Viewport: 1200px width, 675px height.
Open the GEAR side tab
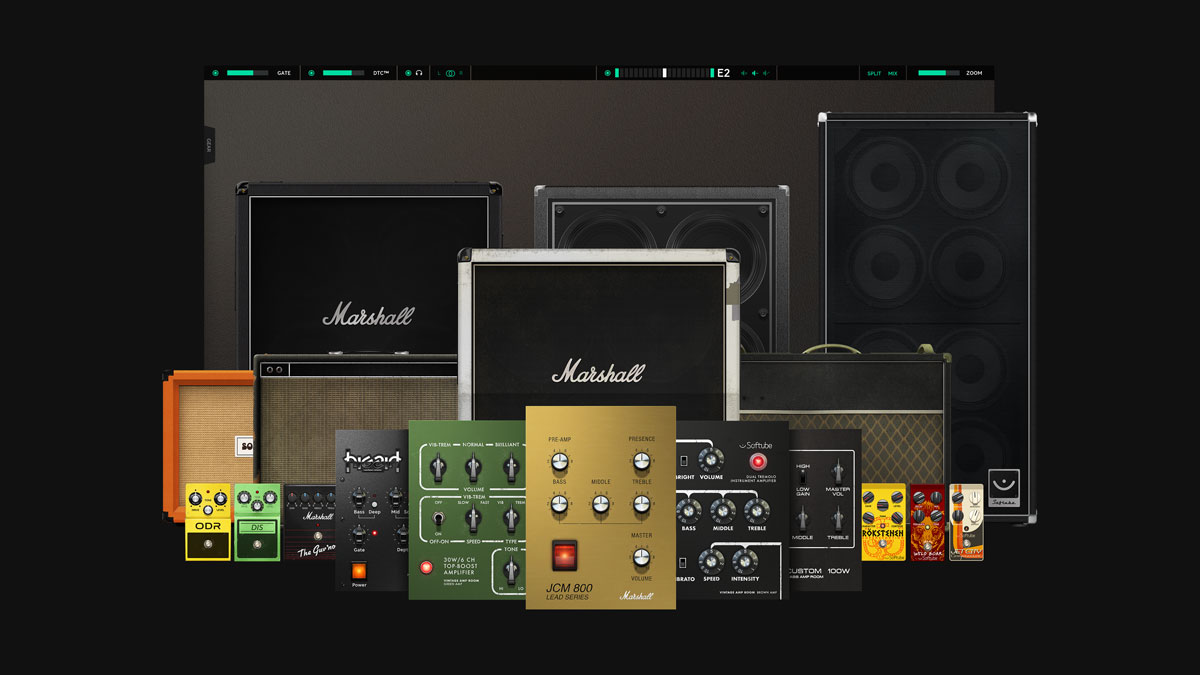tap(209, 144)
